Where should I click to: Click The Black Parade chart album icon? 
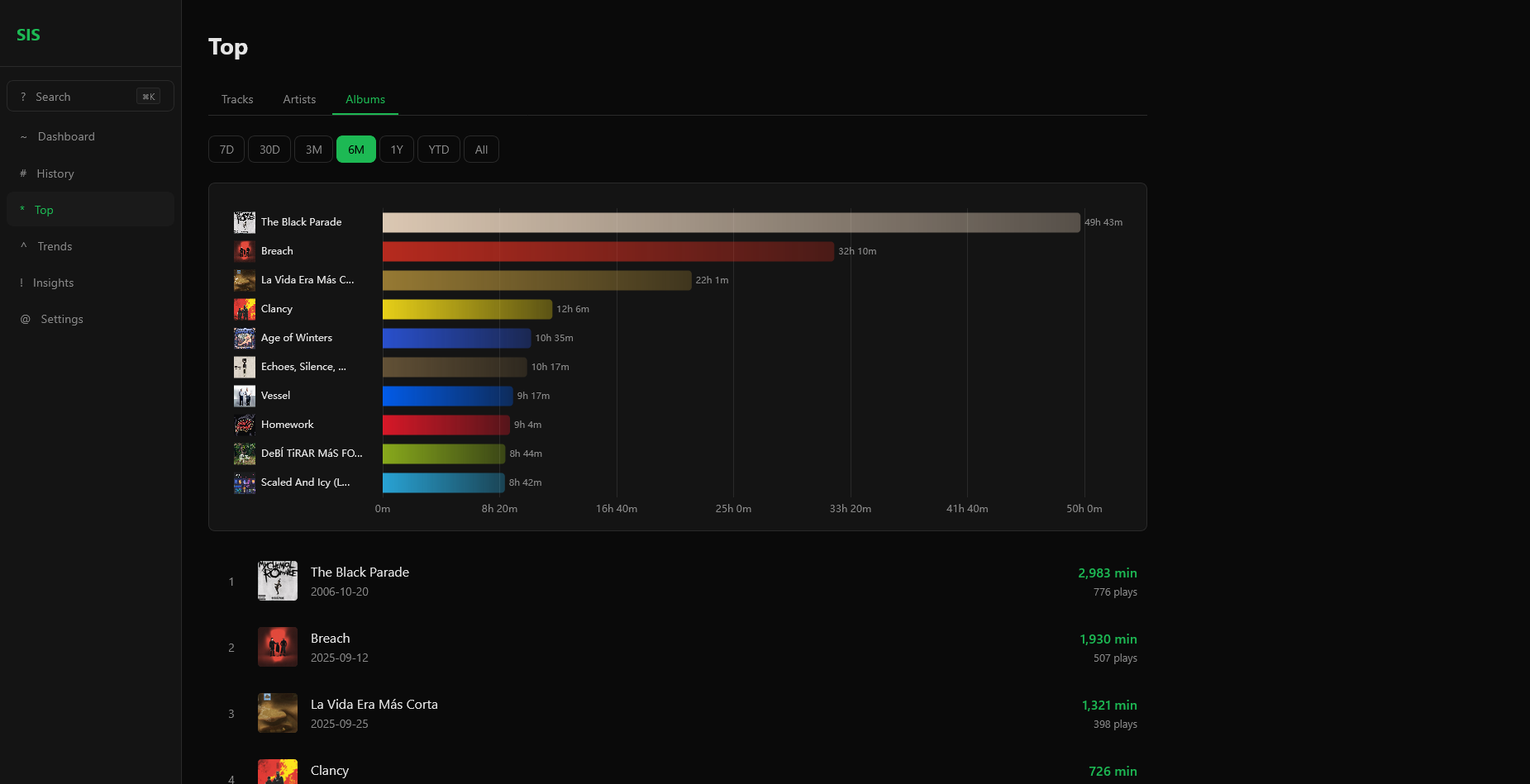245,222
